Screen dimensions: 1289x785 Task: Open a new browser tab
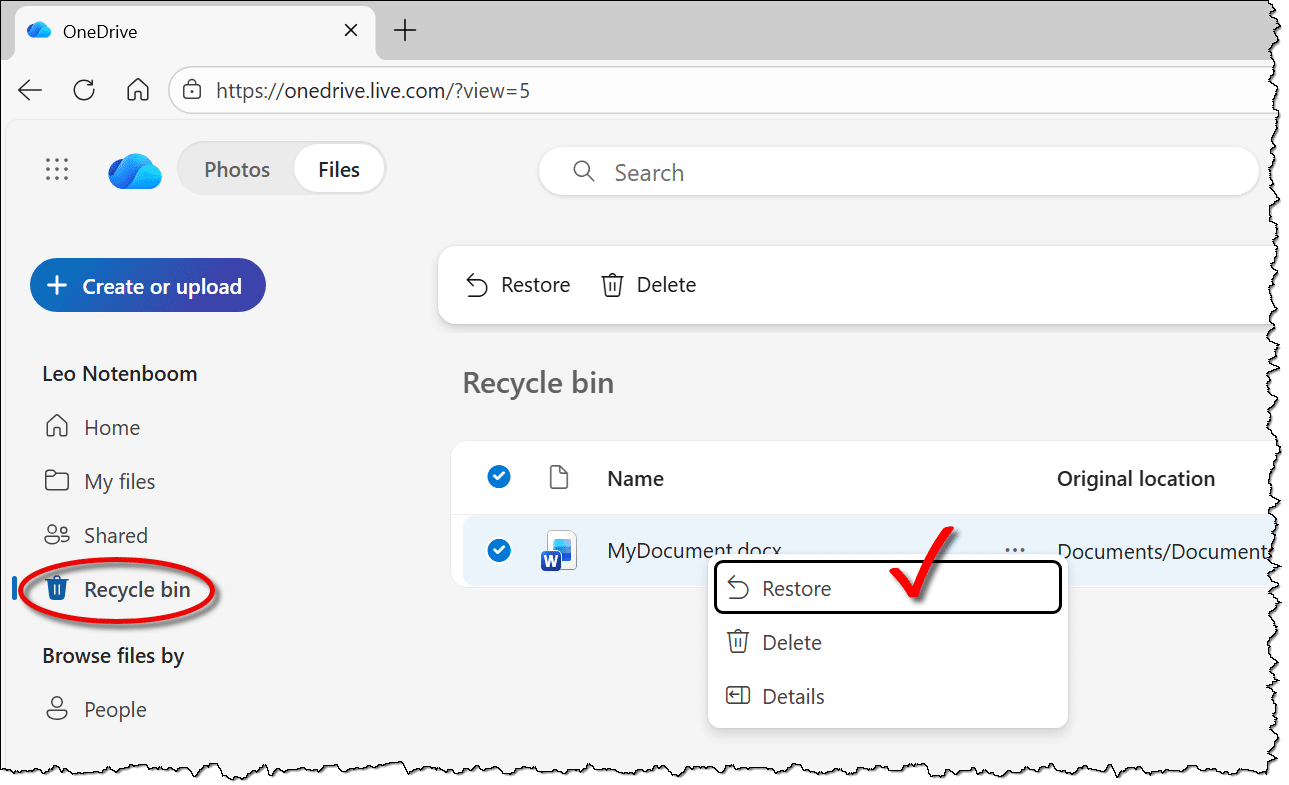tap(404, 31)
